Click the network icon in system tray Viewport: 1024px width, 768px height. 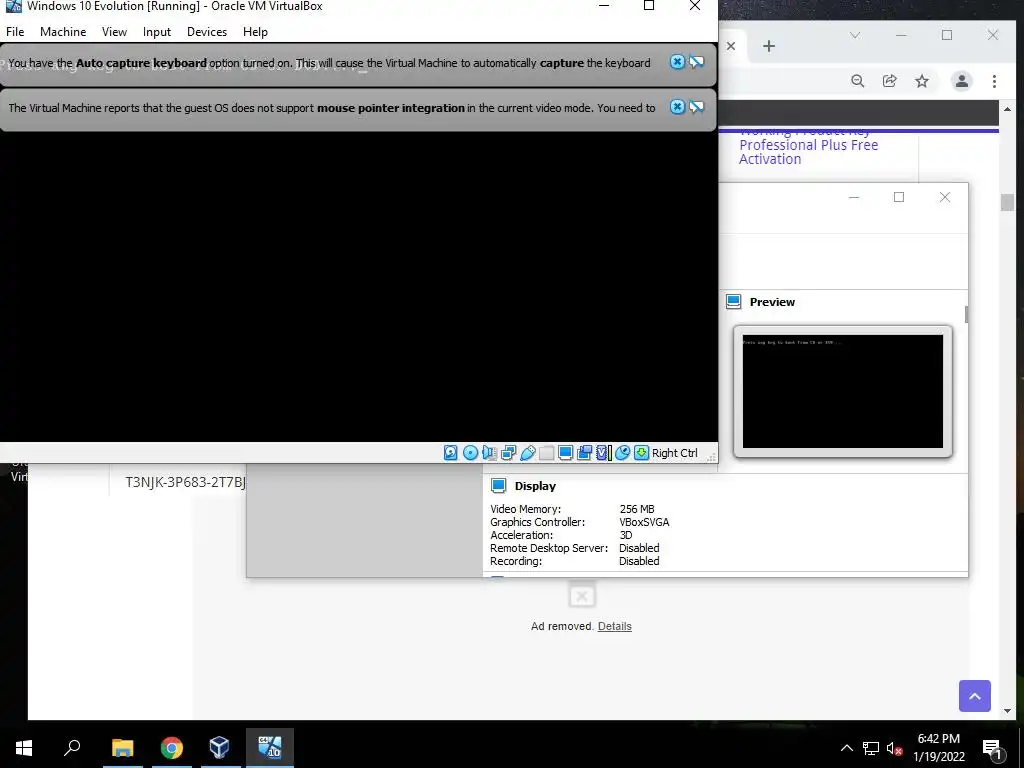[x=871, y=748]
